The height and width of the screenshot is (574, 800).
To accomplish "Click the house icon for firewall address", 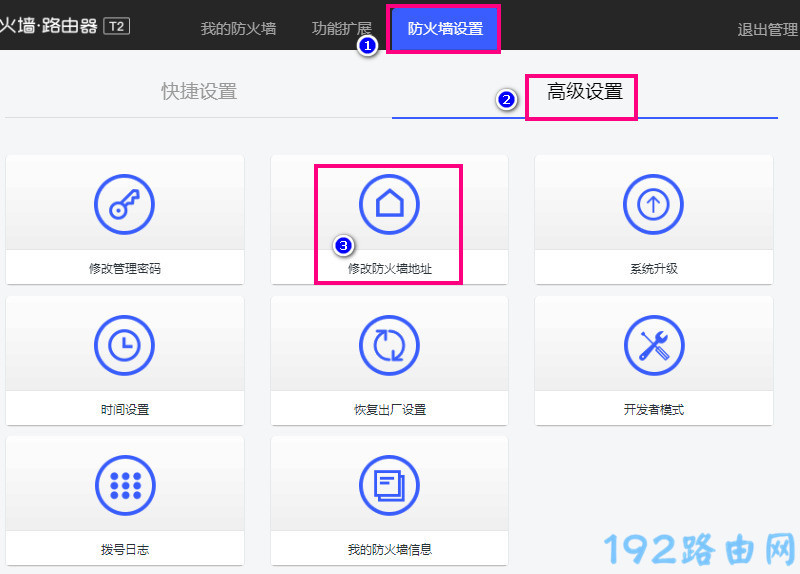I will click(x=389, y=204).
